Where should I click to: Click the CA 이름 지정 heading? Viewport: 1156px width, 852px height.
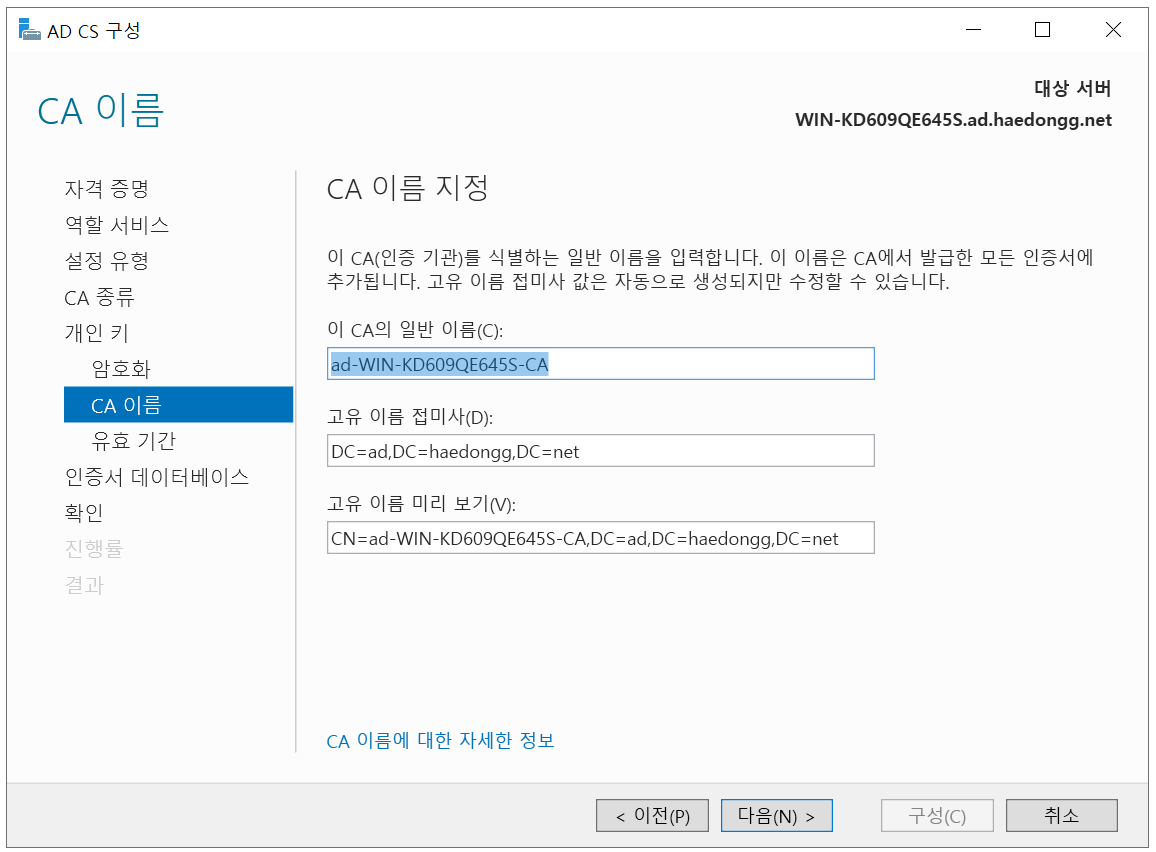coord(407,189)
